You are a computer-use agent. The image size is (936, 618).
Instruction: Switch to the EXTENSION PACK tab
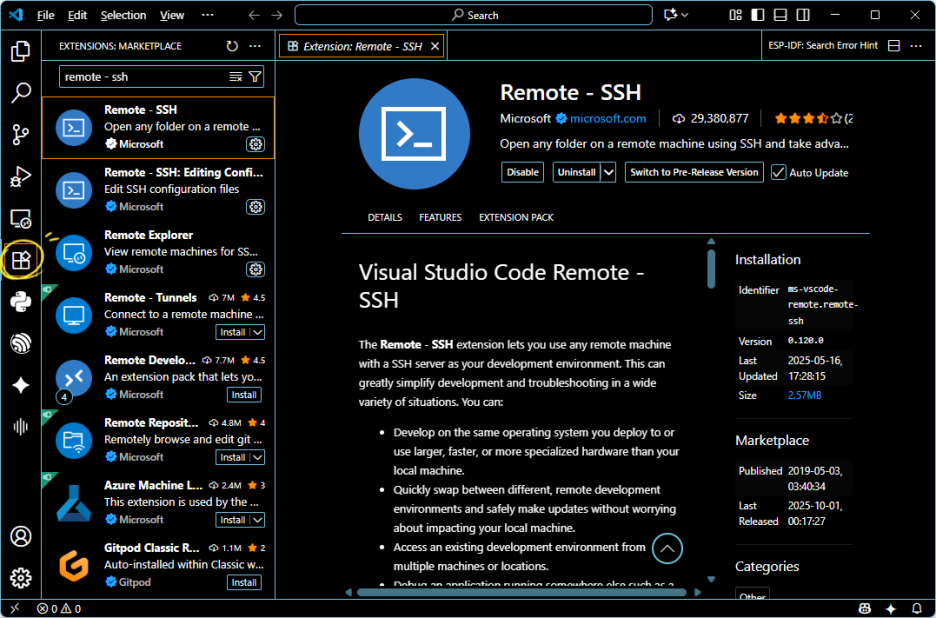coord(516,217)
